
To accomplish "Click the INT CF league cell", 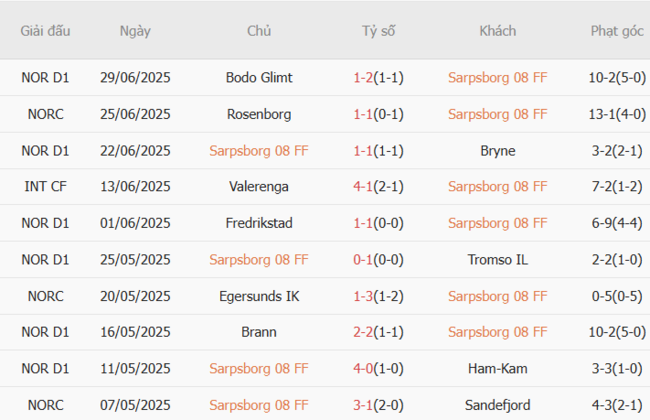I will 45,186.
